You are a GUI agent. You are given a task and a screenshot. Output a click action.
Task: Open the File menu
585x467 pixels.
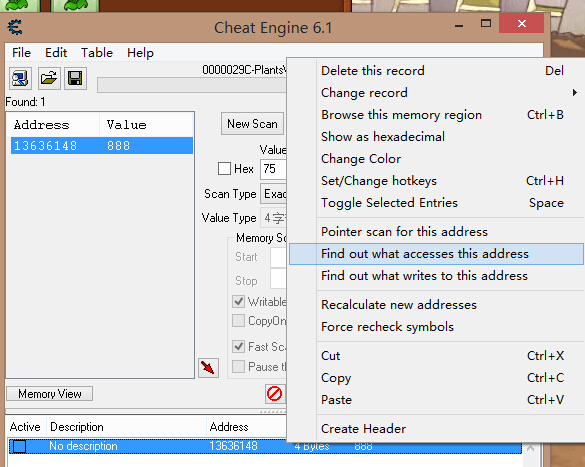(x=21, y=53)
